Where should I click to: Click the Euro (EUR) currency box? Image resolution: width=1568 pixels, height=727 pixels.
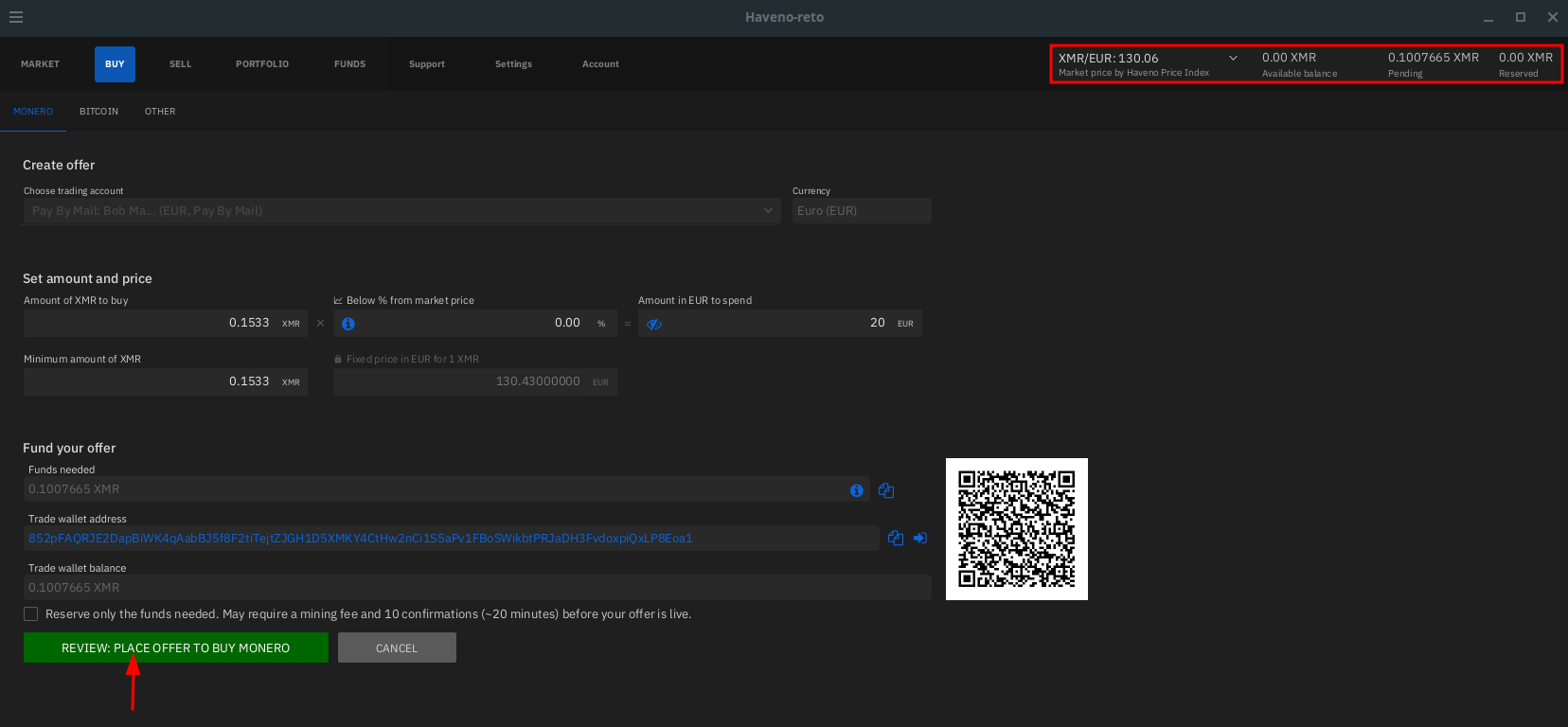(861, 211)
